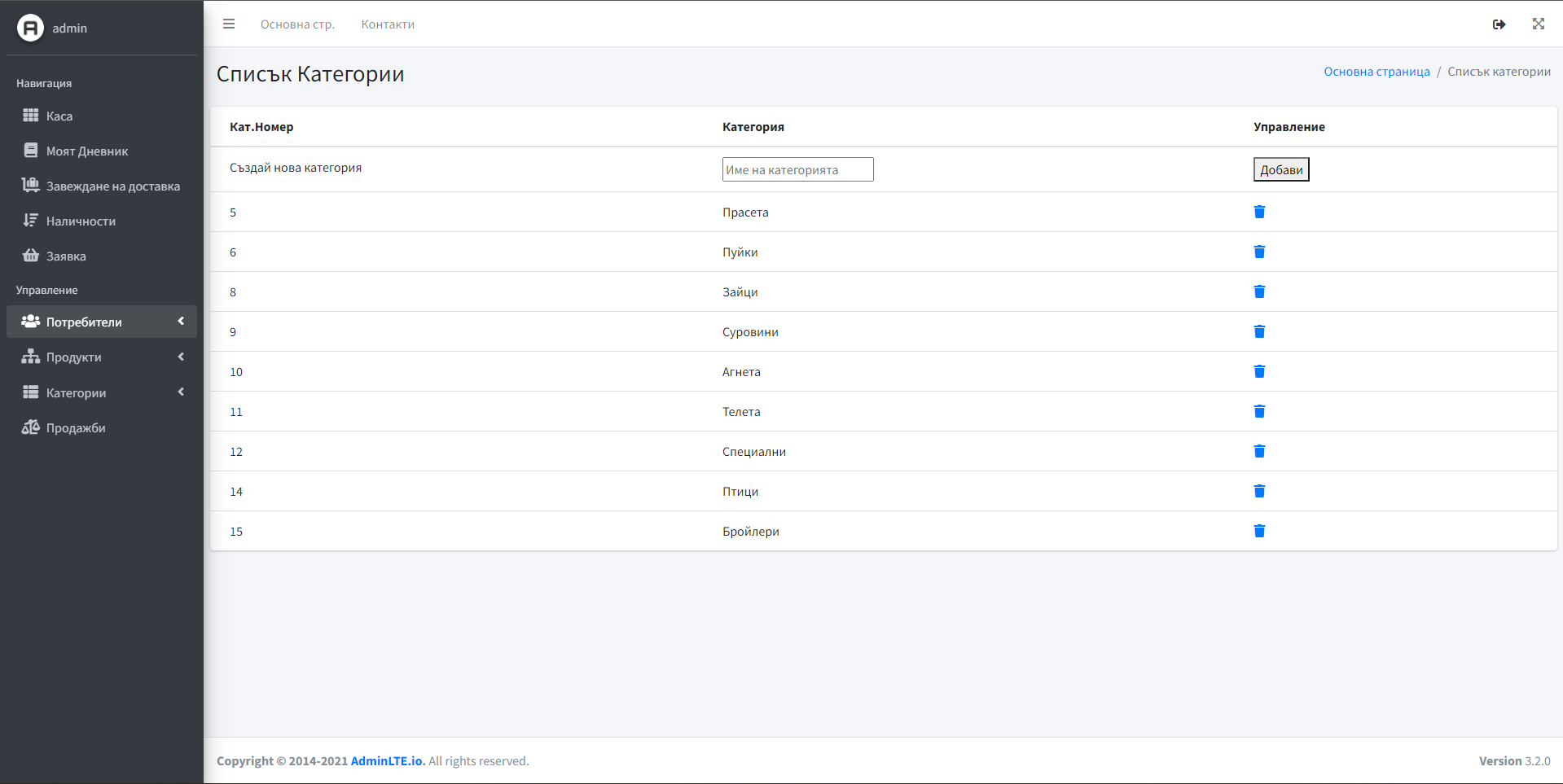The image size is (1563, 784).
Task: Select the Продажби sales icon
Action: (x=30, y=427)
